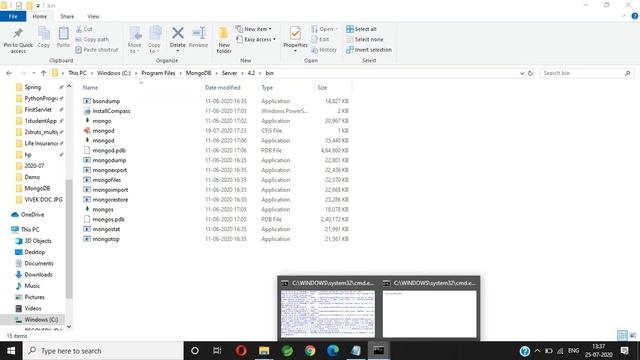Click Program Files in the breadcrumb path
Screen dimensions: 640x360
click(158, 73)
